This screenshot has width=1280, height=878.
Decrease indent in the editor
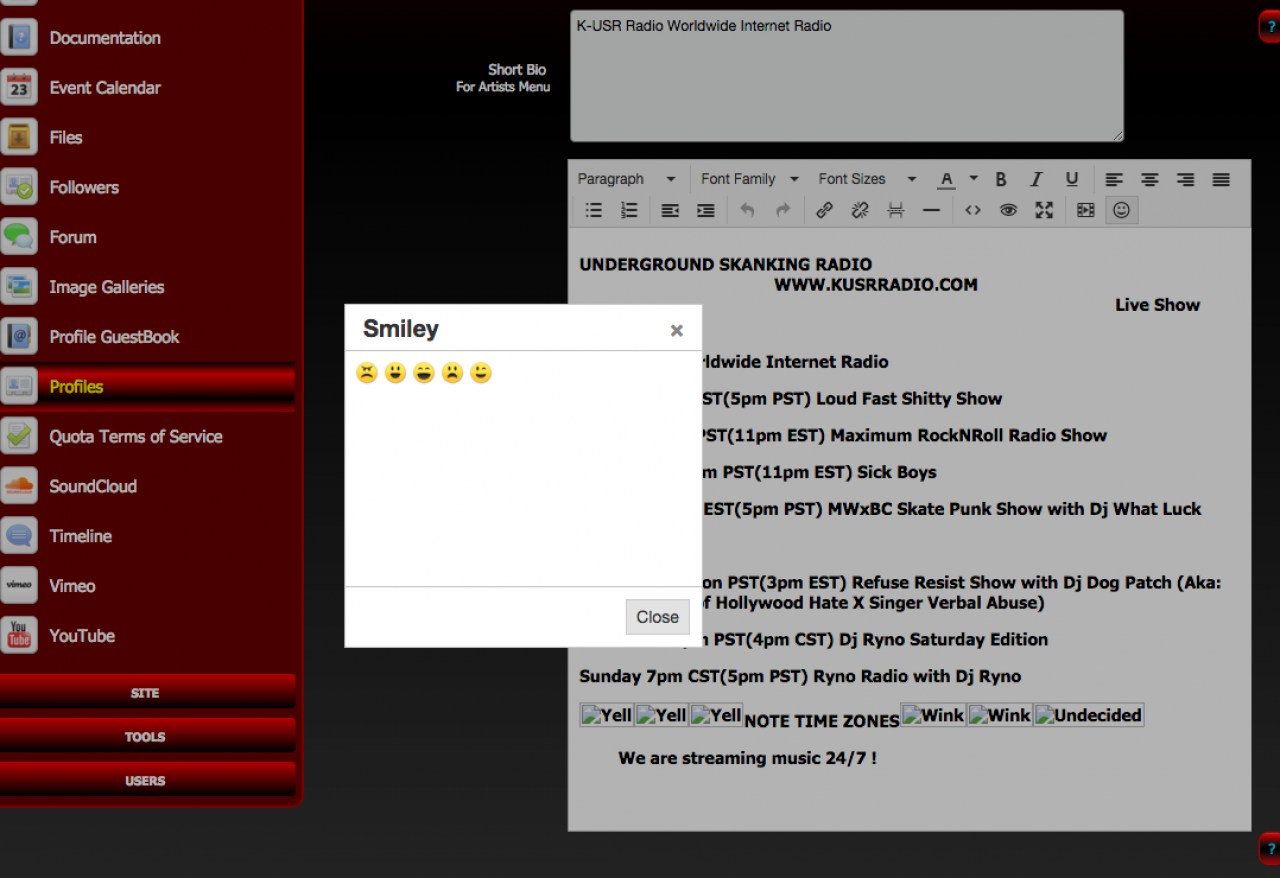670,210
